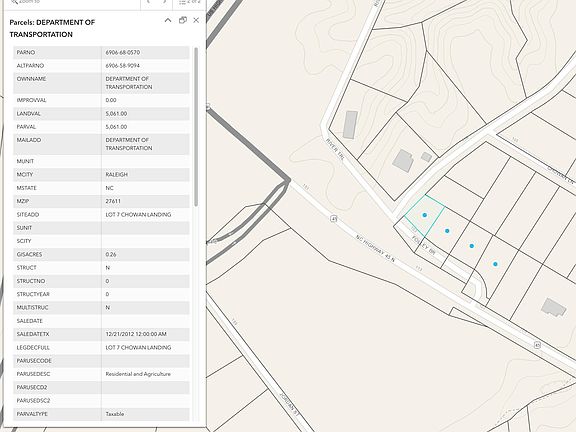
Task: Go to the next selected feature
Action: pyautogui.click(x=164, y=1)
